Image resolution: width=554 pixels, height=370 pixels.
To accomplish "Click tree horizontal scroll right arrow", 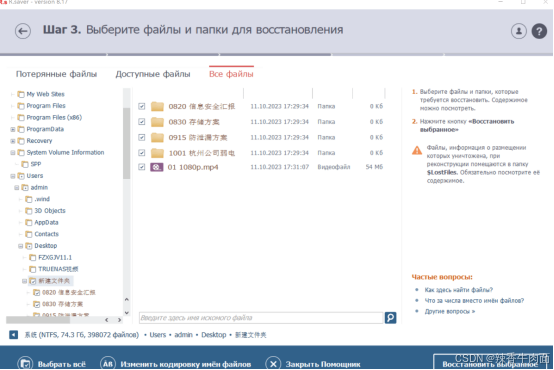I will click(x=119, y=320).
